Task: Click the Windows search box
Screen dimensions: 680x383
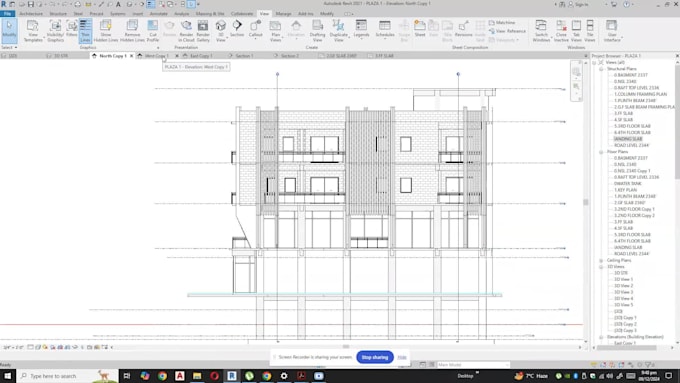Action: click(68, 376)
